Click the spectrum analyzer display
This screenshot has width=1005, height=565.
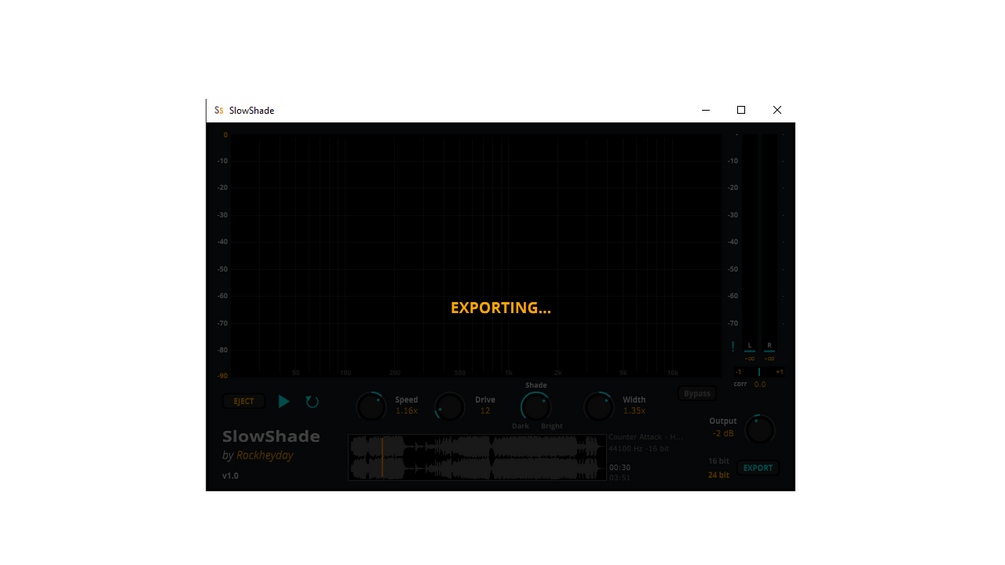click(x=476, y=255)
